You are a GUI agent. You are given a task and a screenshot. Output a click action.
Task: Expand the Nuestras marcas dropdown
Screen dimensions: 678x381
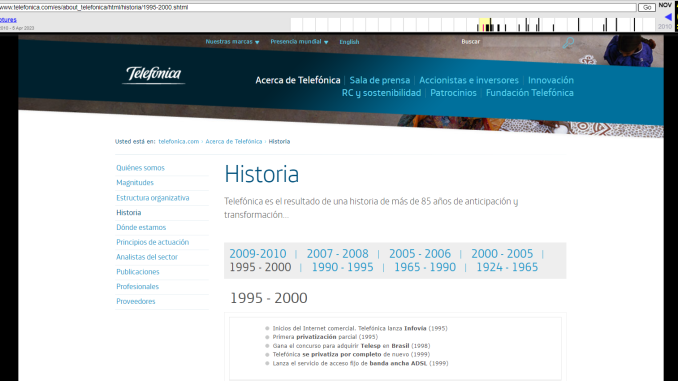232,42
